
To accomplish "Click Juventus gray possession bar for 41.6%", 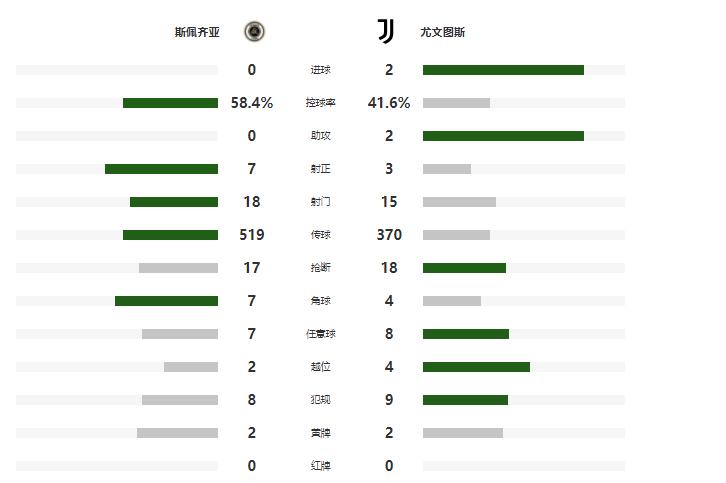I will [456, 103].
